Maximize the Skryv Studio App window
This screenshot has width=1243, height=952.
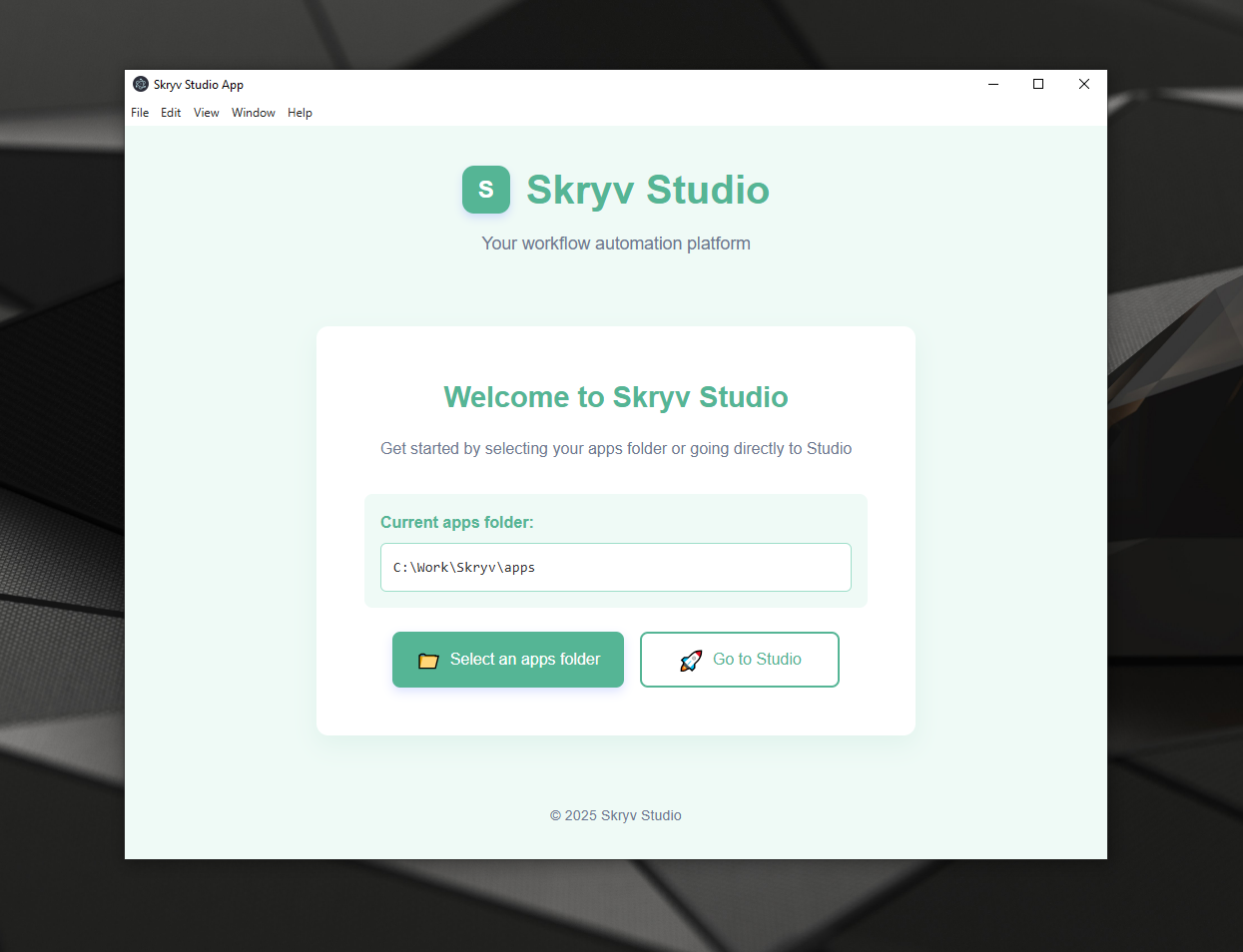coord(1038,85)
